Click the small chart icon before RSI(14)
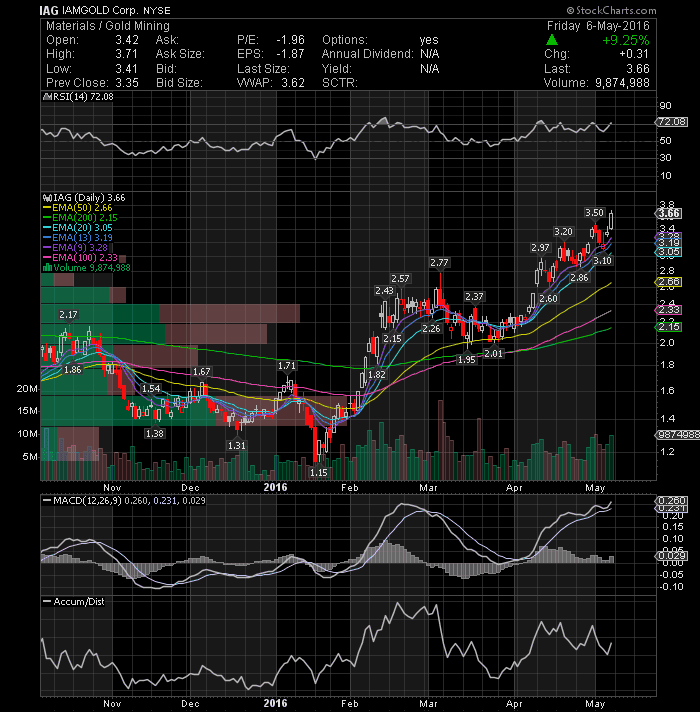700x712 pixels. pos(45,97)
